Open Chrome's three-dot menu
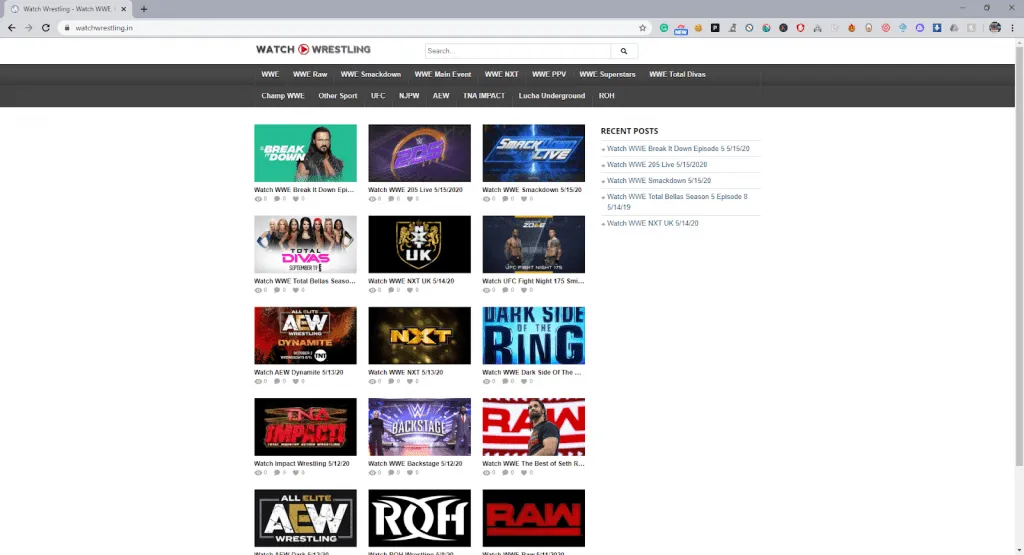The image size is (1024, 555). coord(1013,27)
